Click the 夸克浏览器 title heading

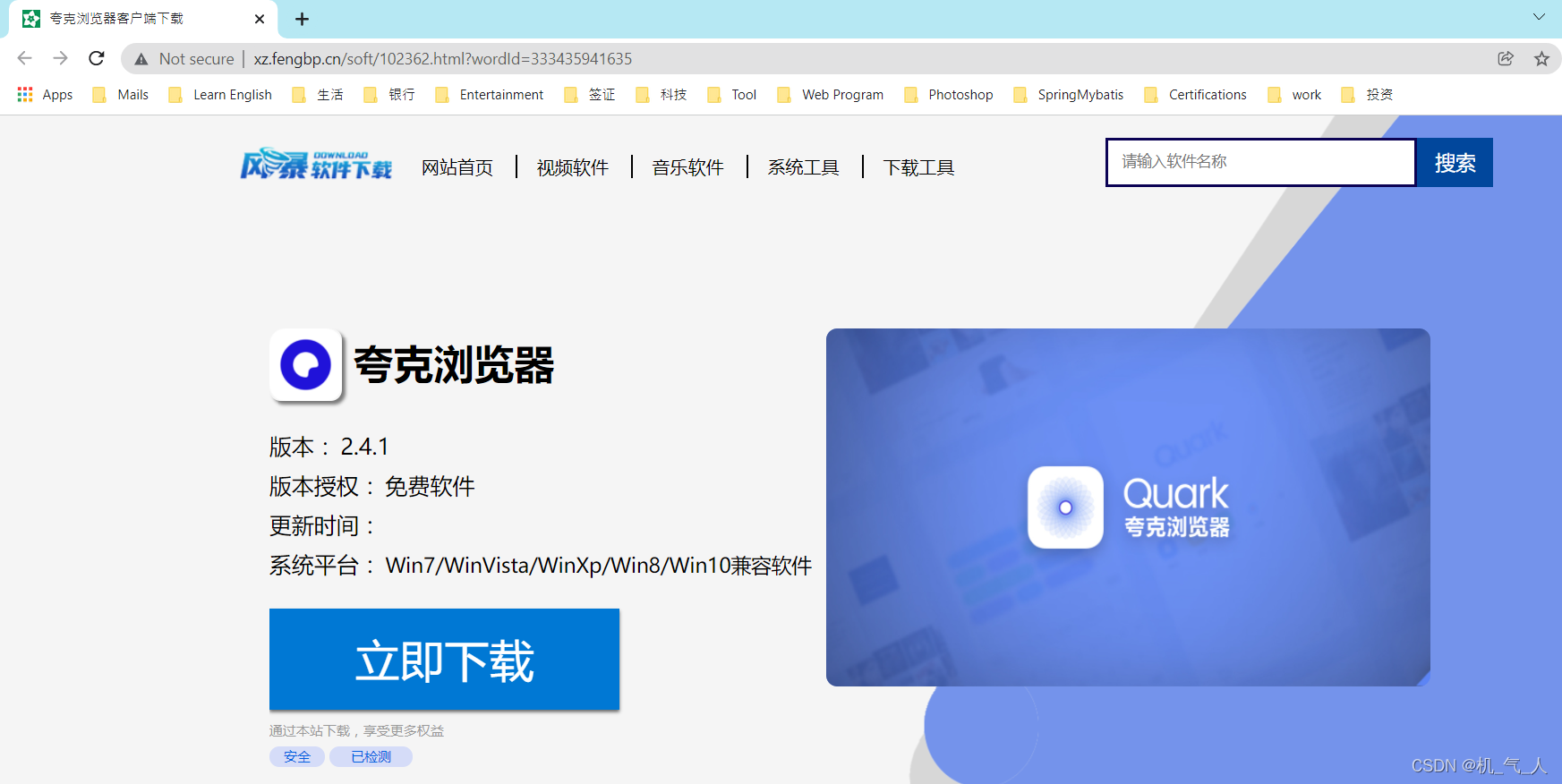(454, 365)
